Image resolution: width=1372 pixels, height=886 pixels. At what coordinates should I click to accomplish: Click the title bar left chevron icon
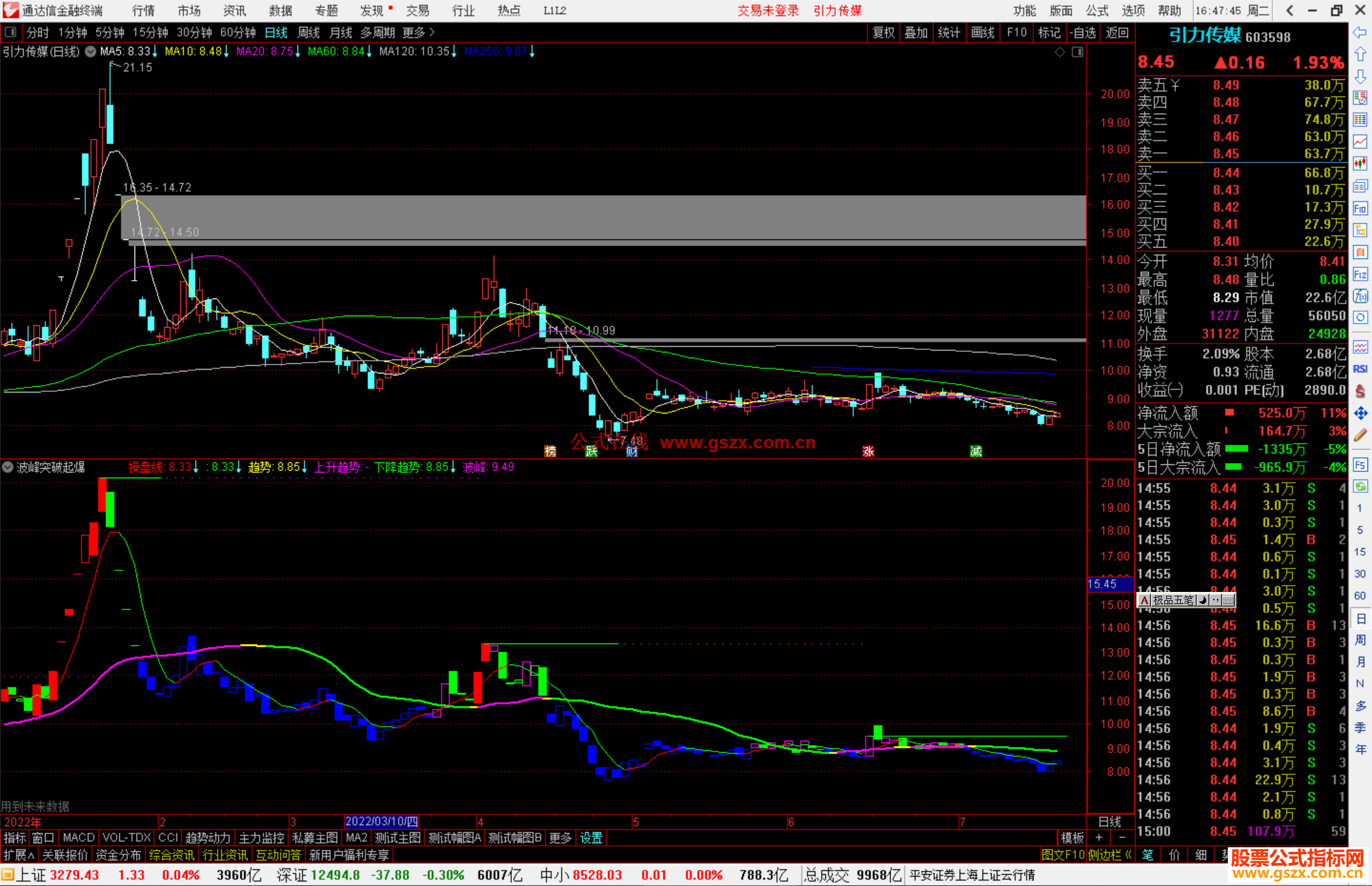pyautogui.click(x=1289, y=10)
